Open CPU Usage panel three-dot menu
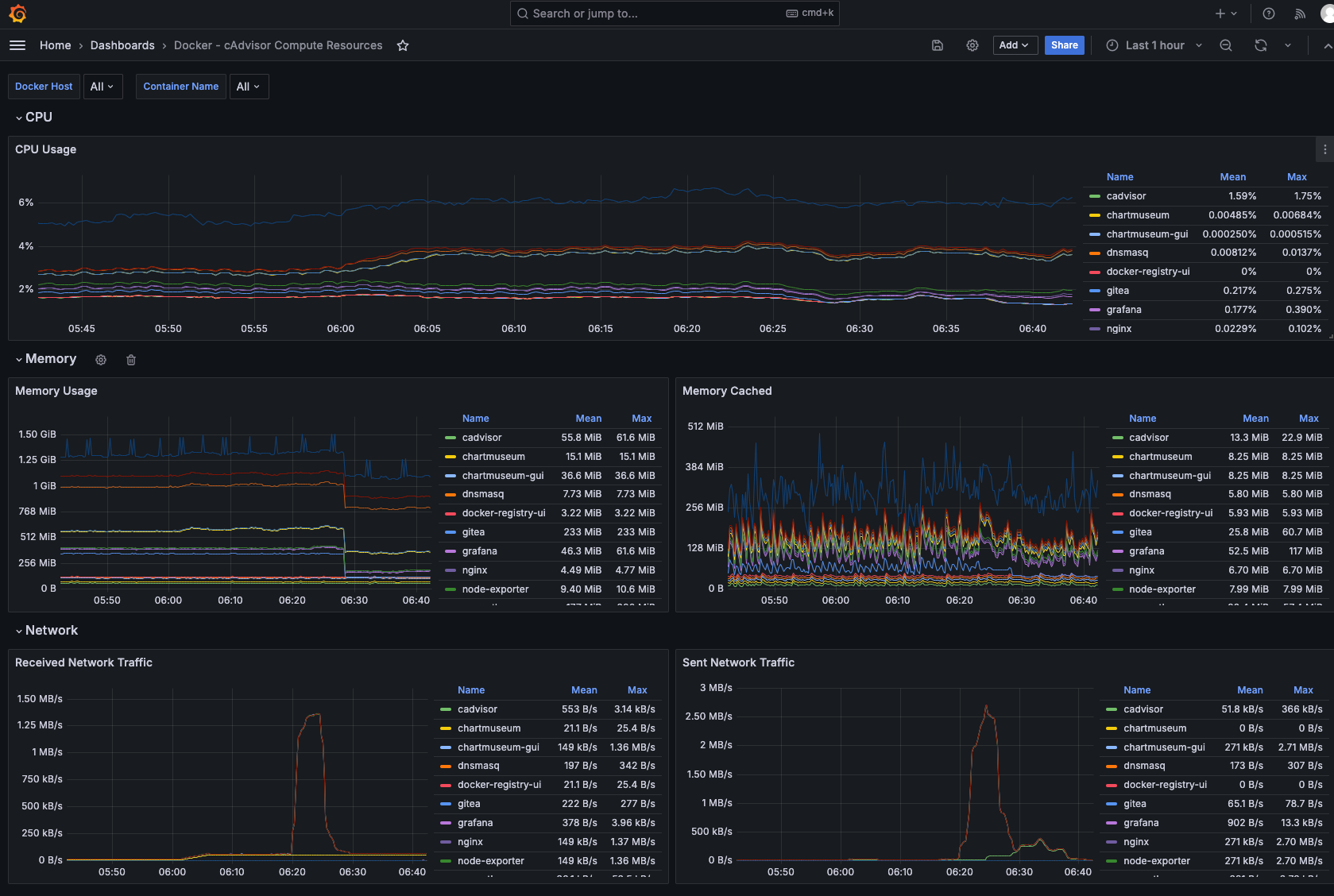 click(x=1324, y=149)
